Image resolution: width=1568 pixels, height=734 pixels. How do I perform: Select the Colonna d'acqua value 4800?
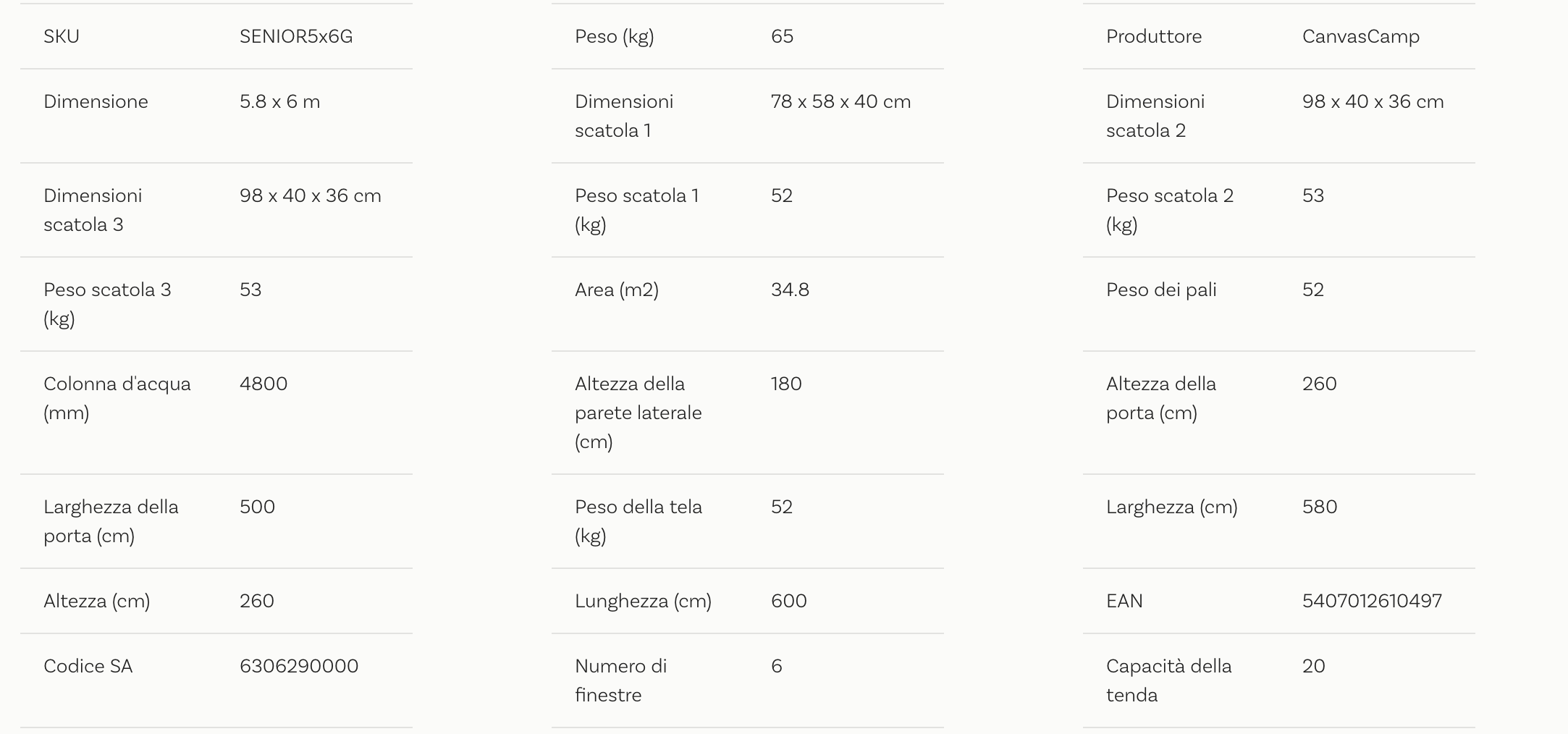click(x=264, y=384)
